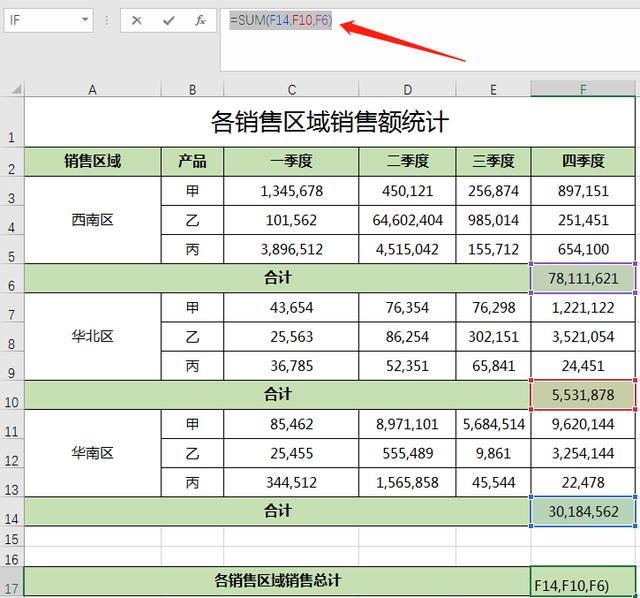Viewport: 640px width, 598px height.
Task: Select column E header
Action: (x=493, y=89)
